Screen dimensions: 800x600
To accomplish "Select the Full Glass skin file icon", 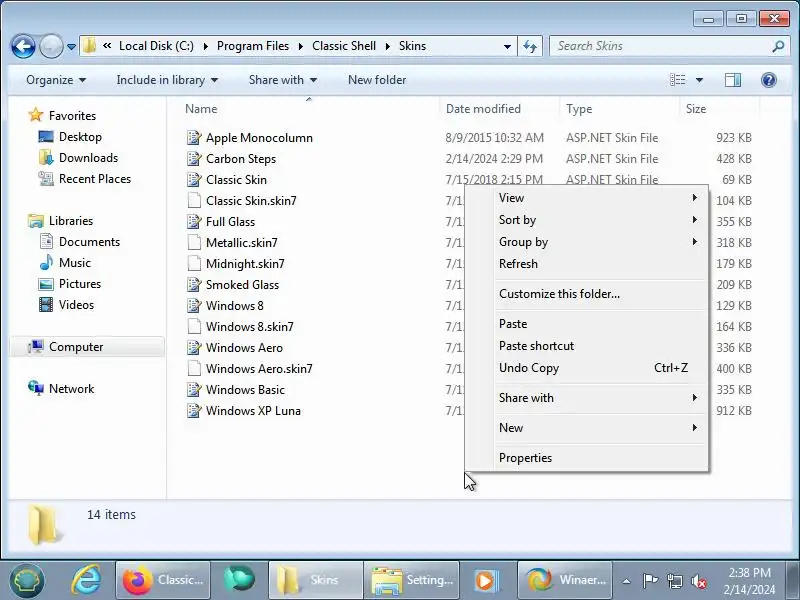I will pyautogui.click(x=193, y=221).
